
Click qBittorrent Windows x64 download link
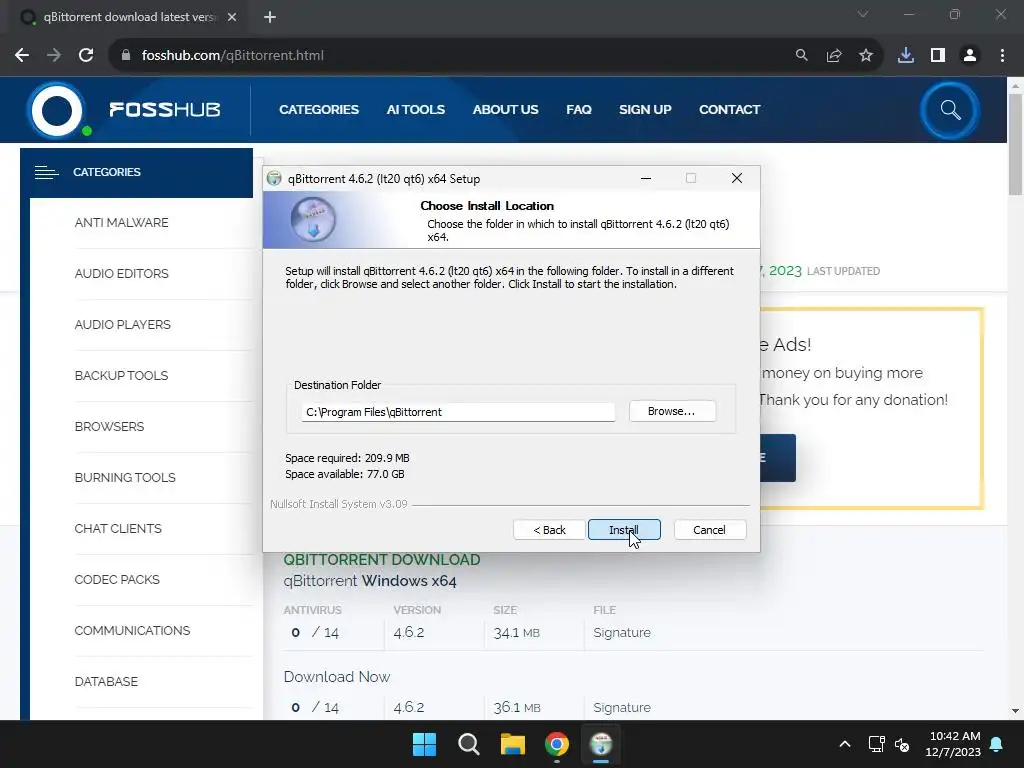370,581
